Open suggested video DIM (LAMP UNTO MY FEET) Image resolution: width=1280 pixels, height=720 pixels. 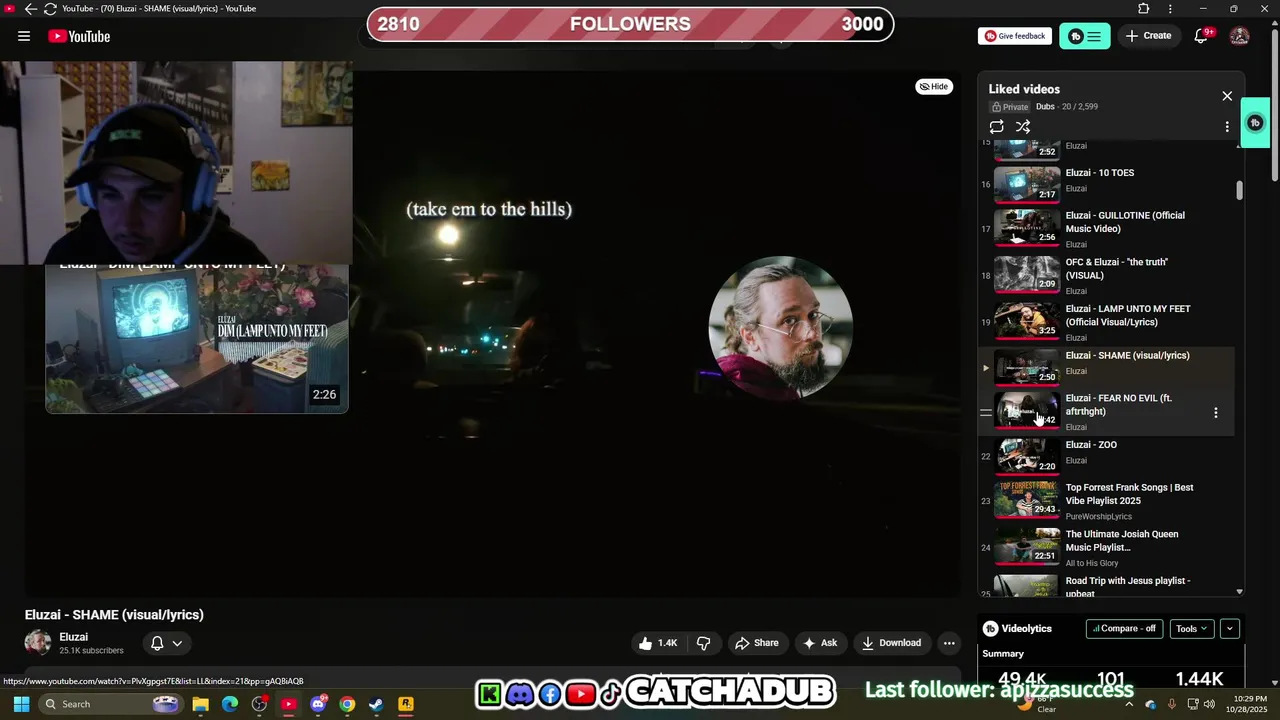click(x=197, y=338)
